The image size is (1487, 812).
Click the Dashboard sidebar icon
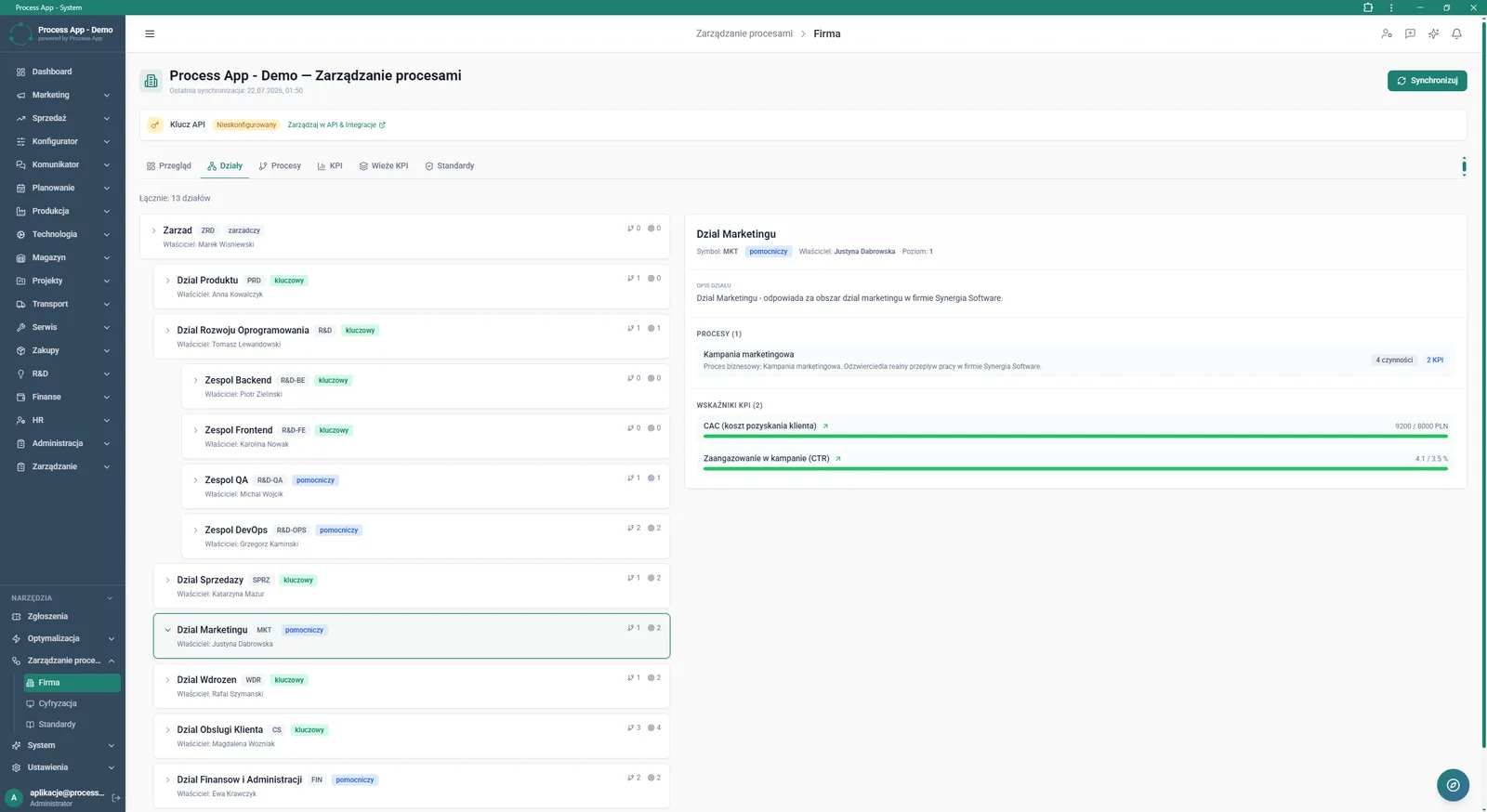(20, 72)
